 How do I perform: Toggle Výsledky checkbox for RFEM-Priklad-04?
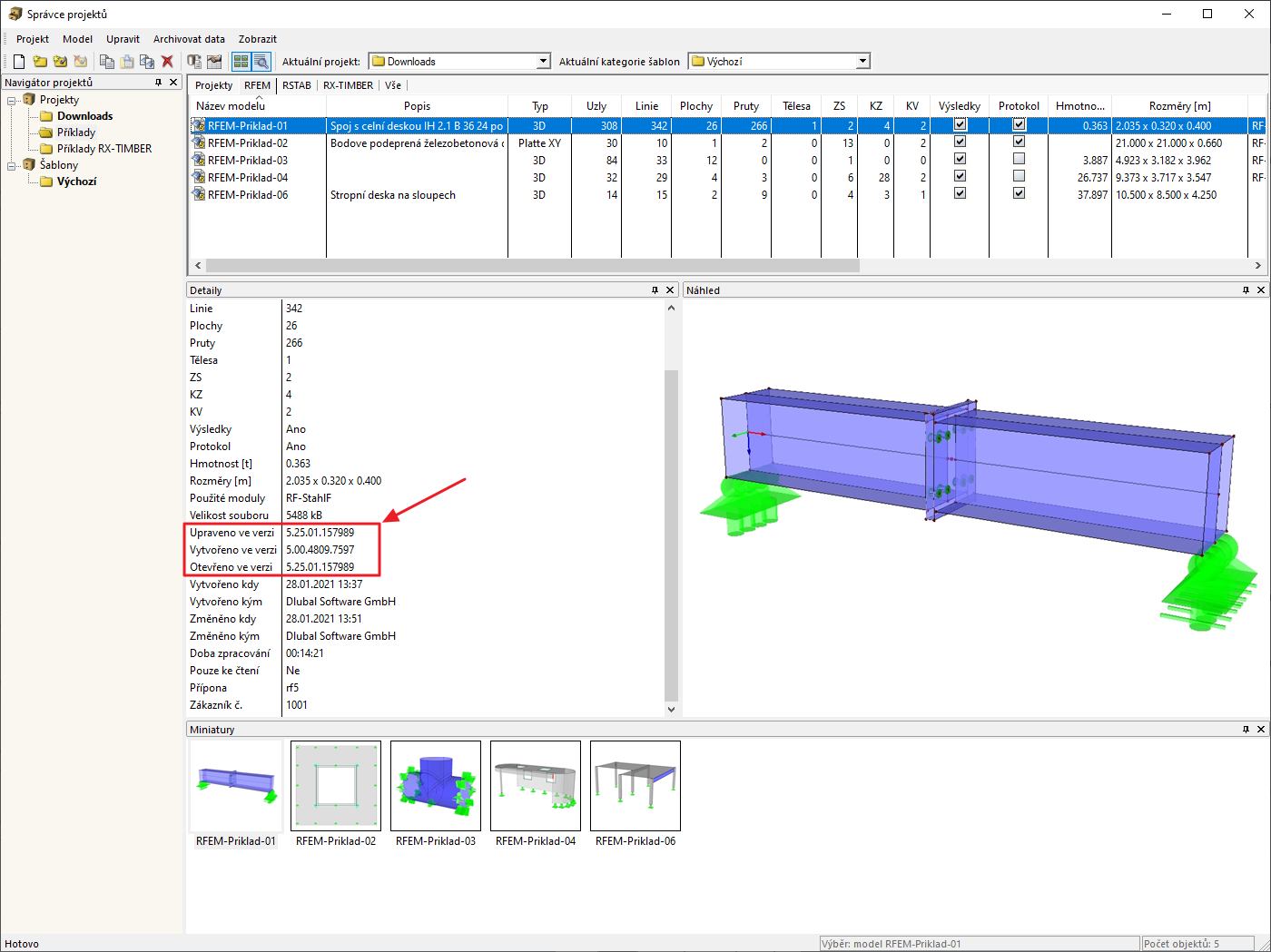[960, 177]
